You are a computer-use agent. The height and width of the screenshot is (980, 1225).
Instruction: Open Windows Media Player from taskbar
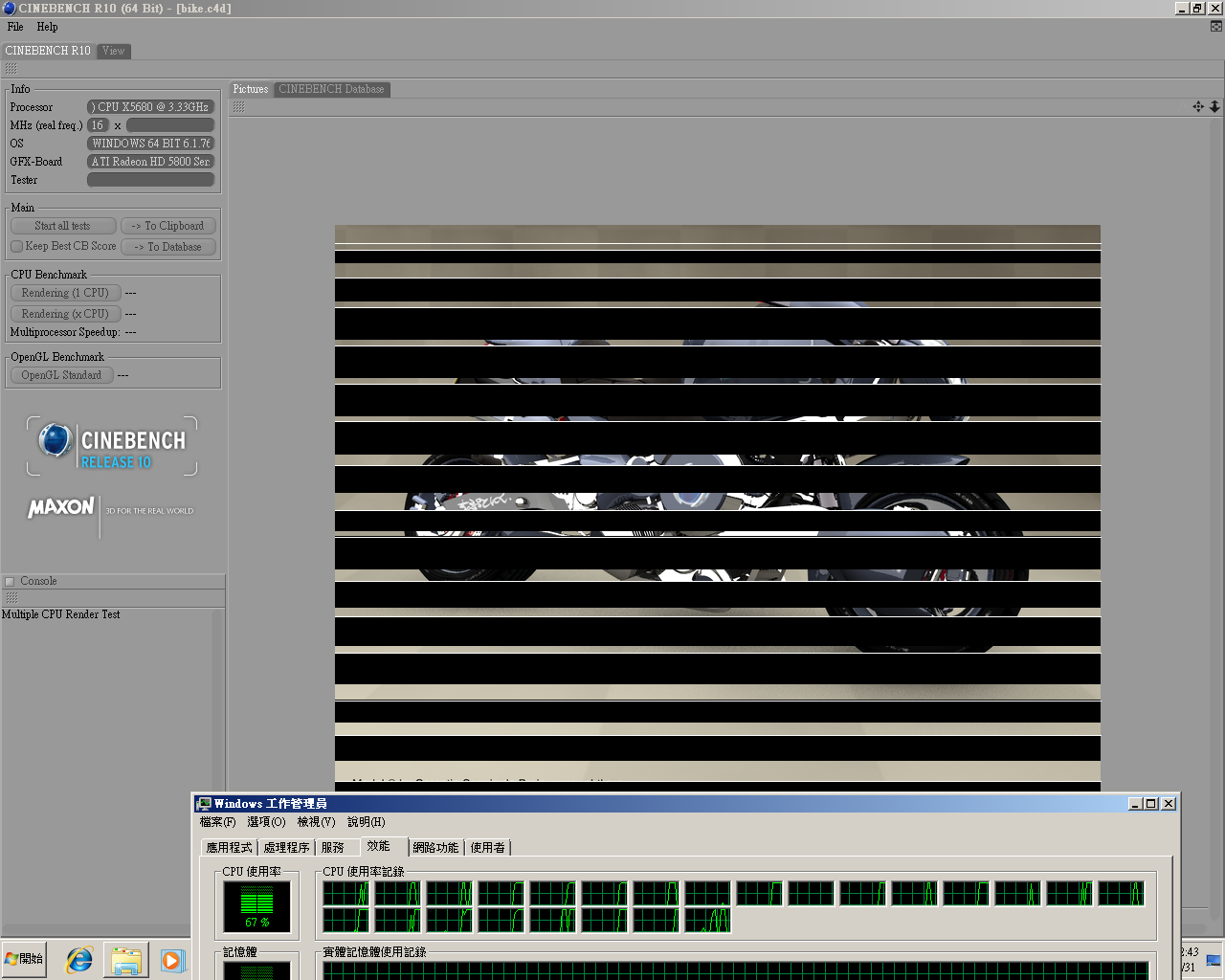(172, 960)
